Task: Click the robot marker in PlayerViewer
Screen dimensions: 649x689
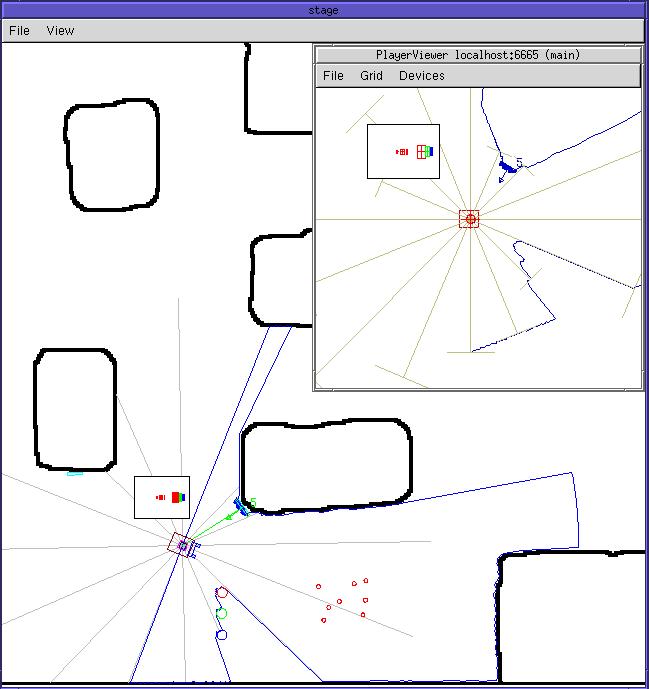Action: [x=469, y=218]
